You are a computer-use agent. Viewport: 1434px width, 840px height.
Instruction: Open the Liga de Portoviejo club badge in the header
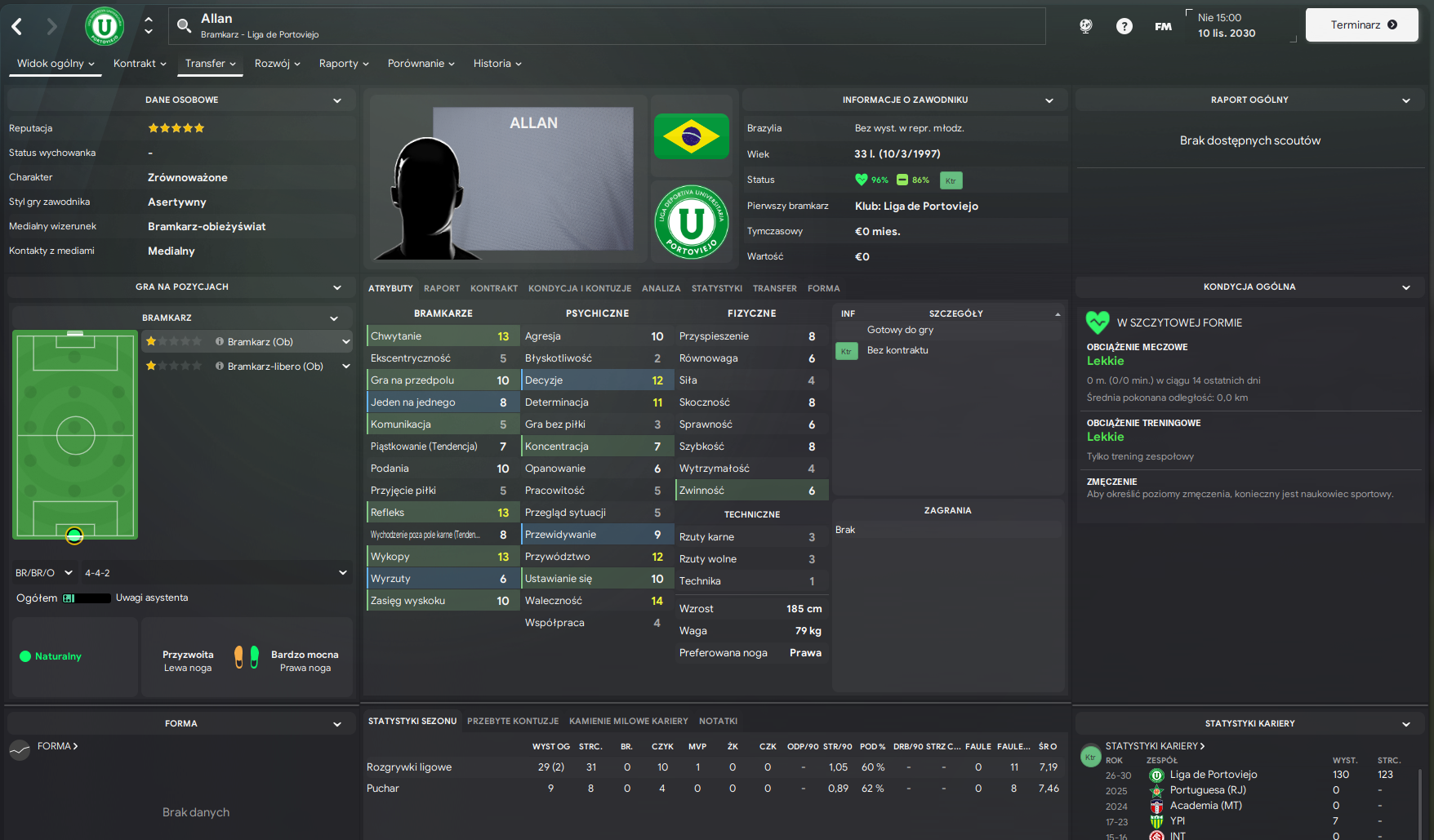point(105,26)
